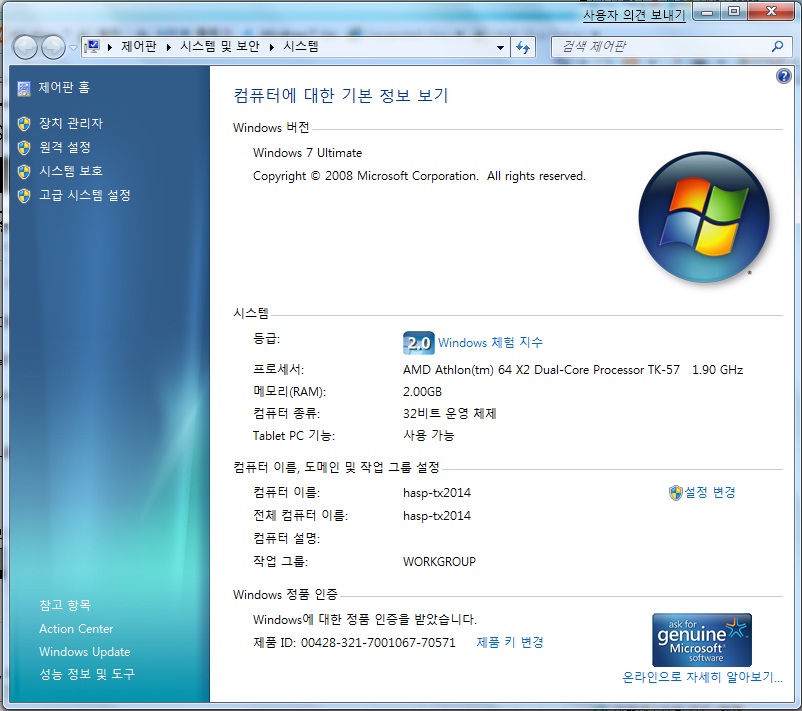Open help with the question mark icon

pyautogui.click(x=784, y=76)
